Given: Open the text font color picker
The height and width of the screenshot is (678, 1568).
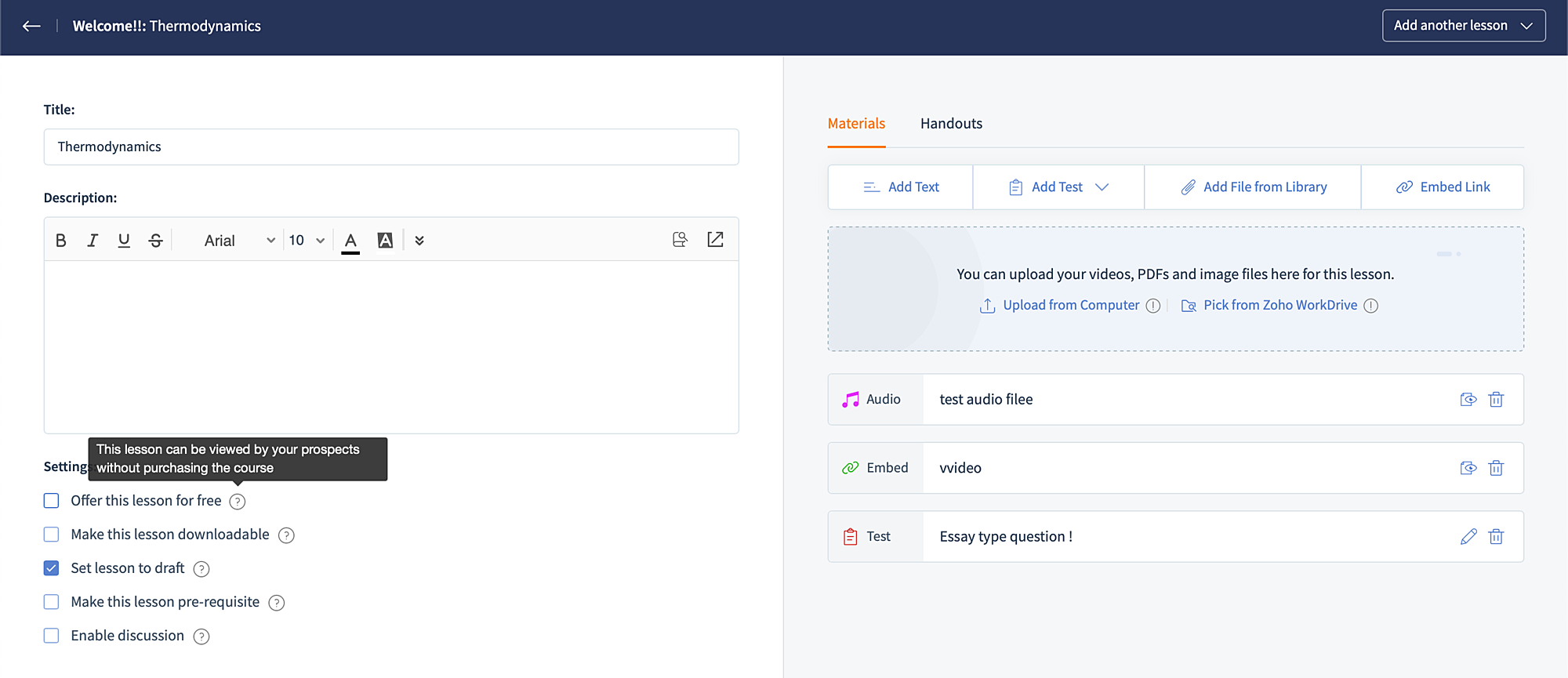Looking at the screenshot, I should coord(350,241).
